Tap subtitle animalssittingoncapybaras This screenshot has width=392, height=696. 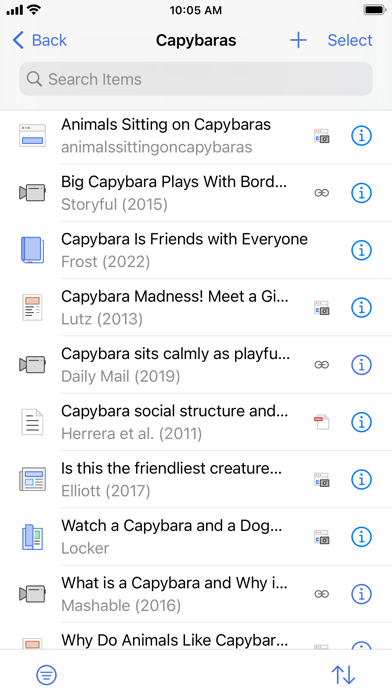[157, 147]
